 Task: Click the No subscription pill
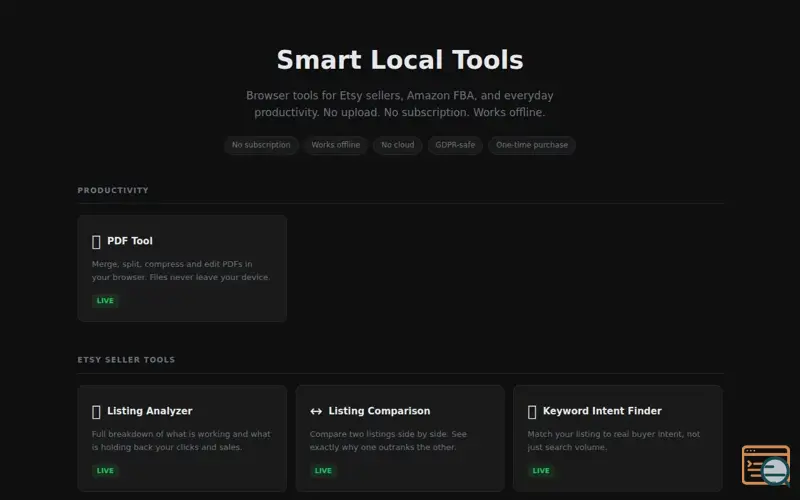coord(261,145)
